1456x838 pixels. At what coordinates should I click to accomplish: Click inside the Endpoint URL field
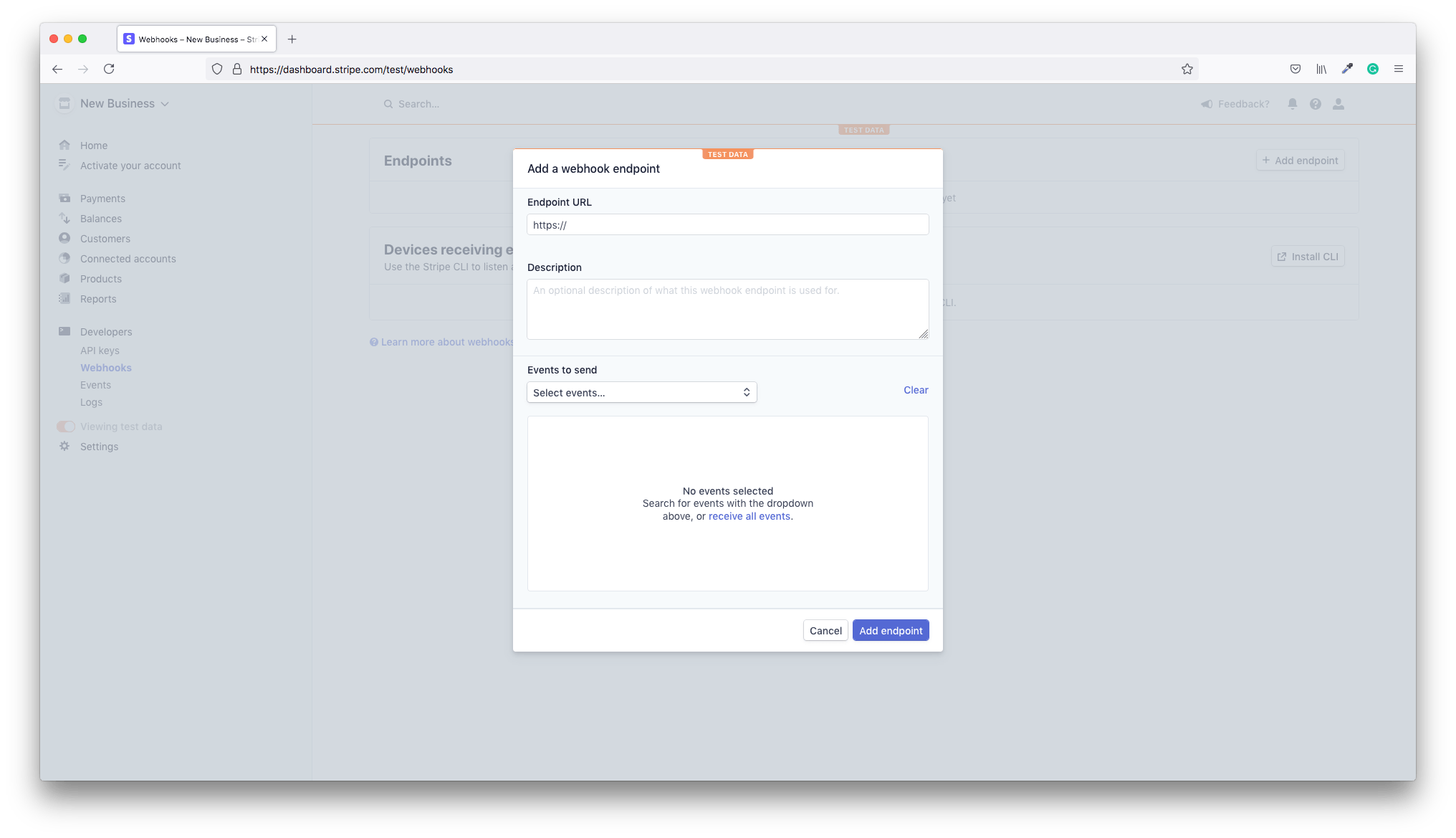point(727,224)
